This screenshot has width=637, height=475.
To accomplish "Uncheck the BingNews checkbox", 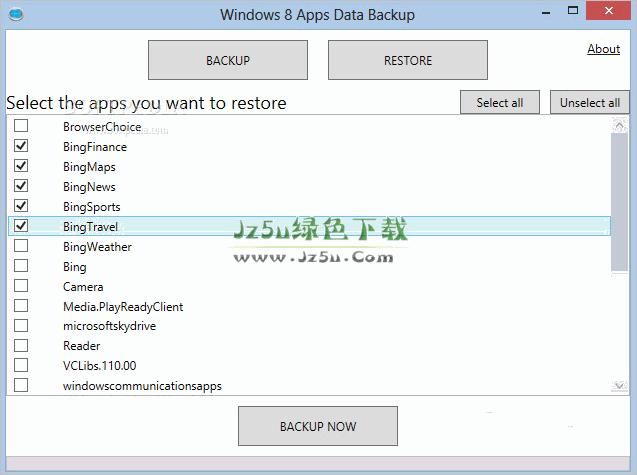I will click(x=21, y=186).
